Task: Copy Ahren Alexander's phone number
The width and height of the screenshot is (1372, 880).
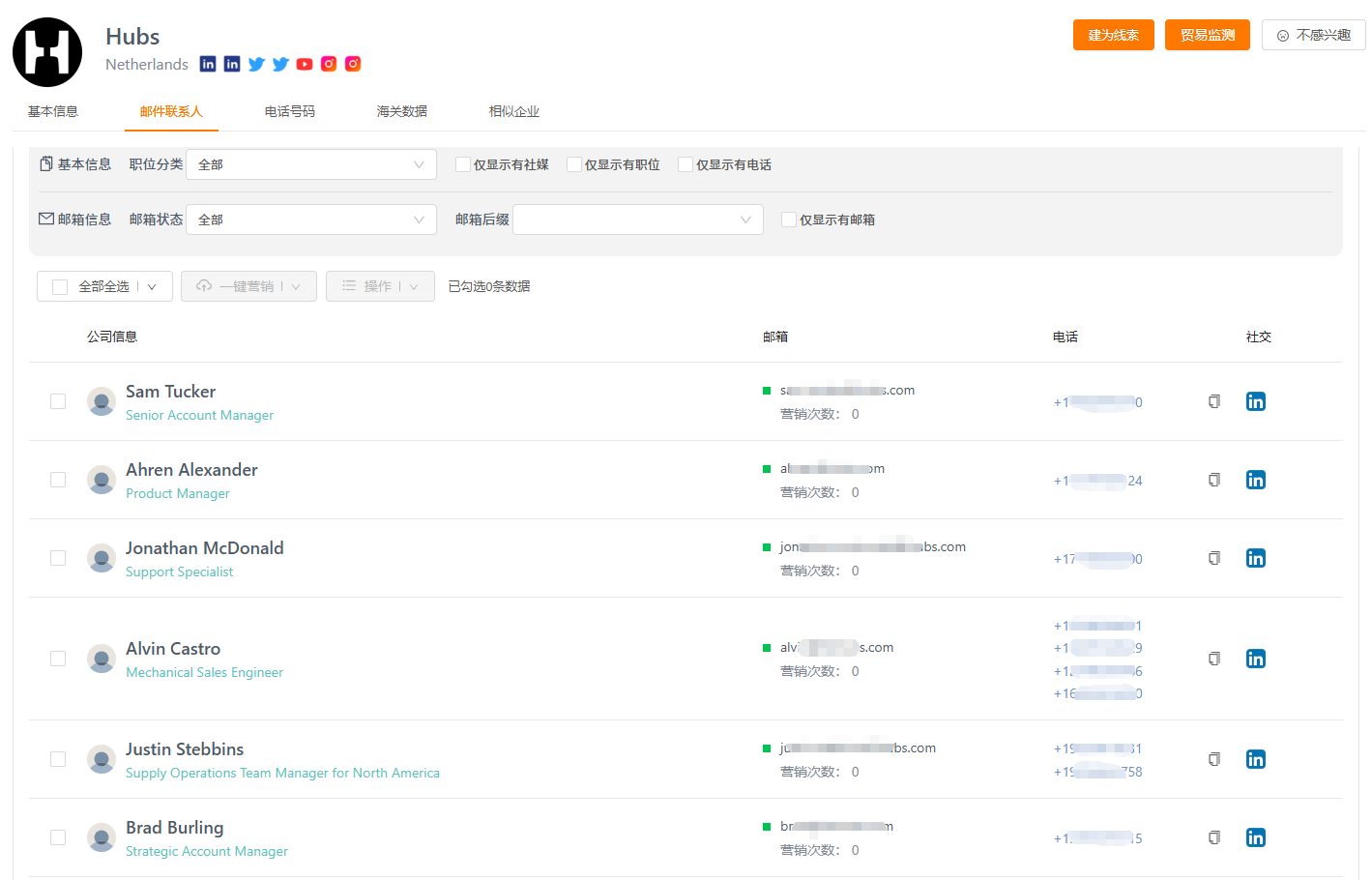Action: (1214, 480)
